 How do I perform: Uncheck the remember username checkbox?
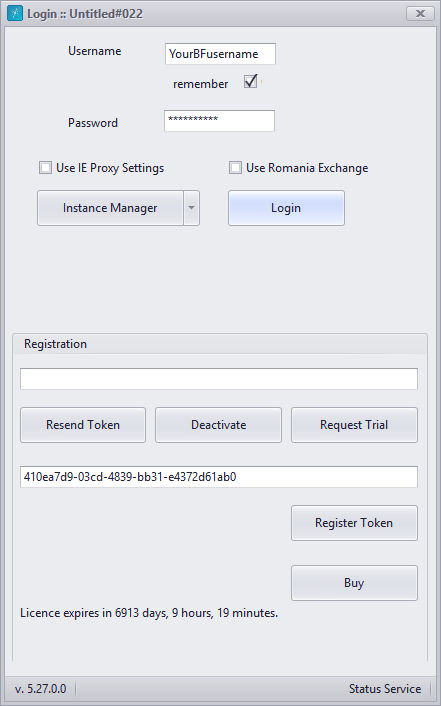250,81
